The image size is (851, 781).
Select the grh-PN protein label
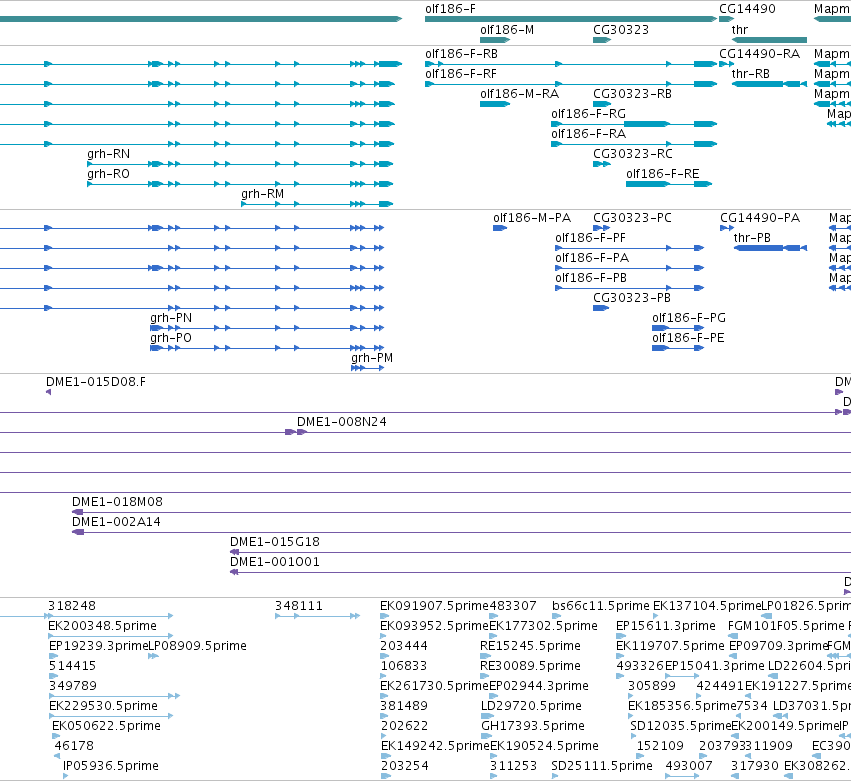[171, 319]
